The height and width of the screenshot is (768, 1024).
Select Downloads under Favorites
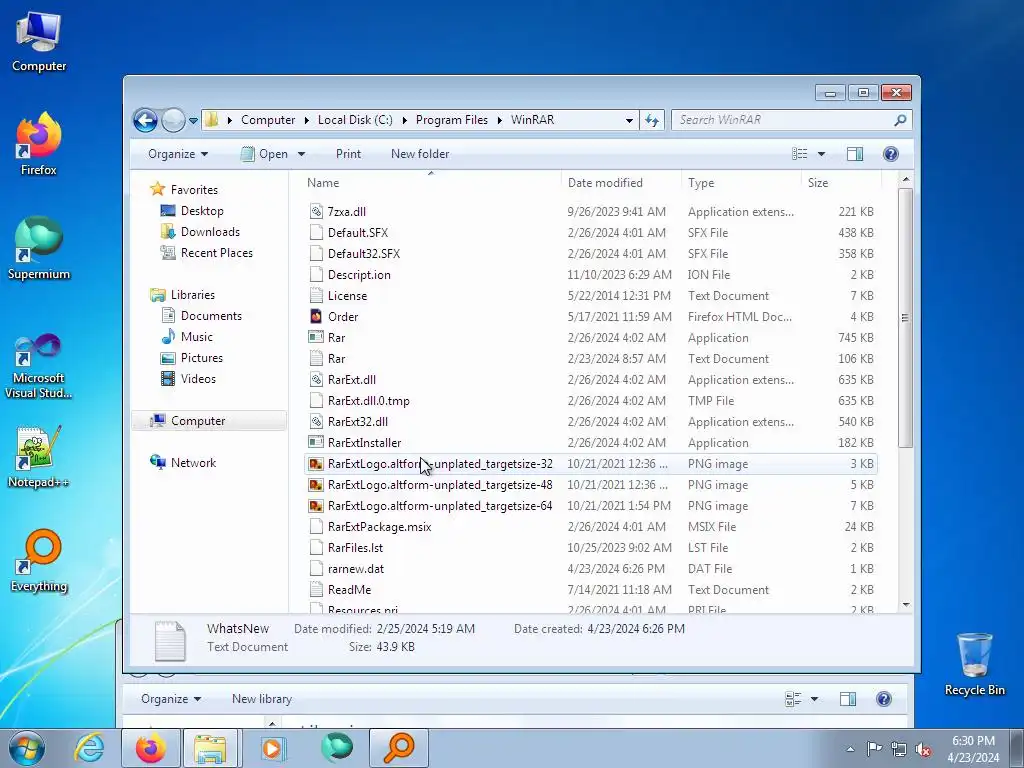[x=210, y=232]
